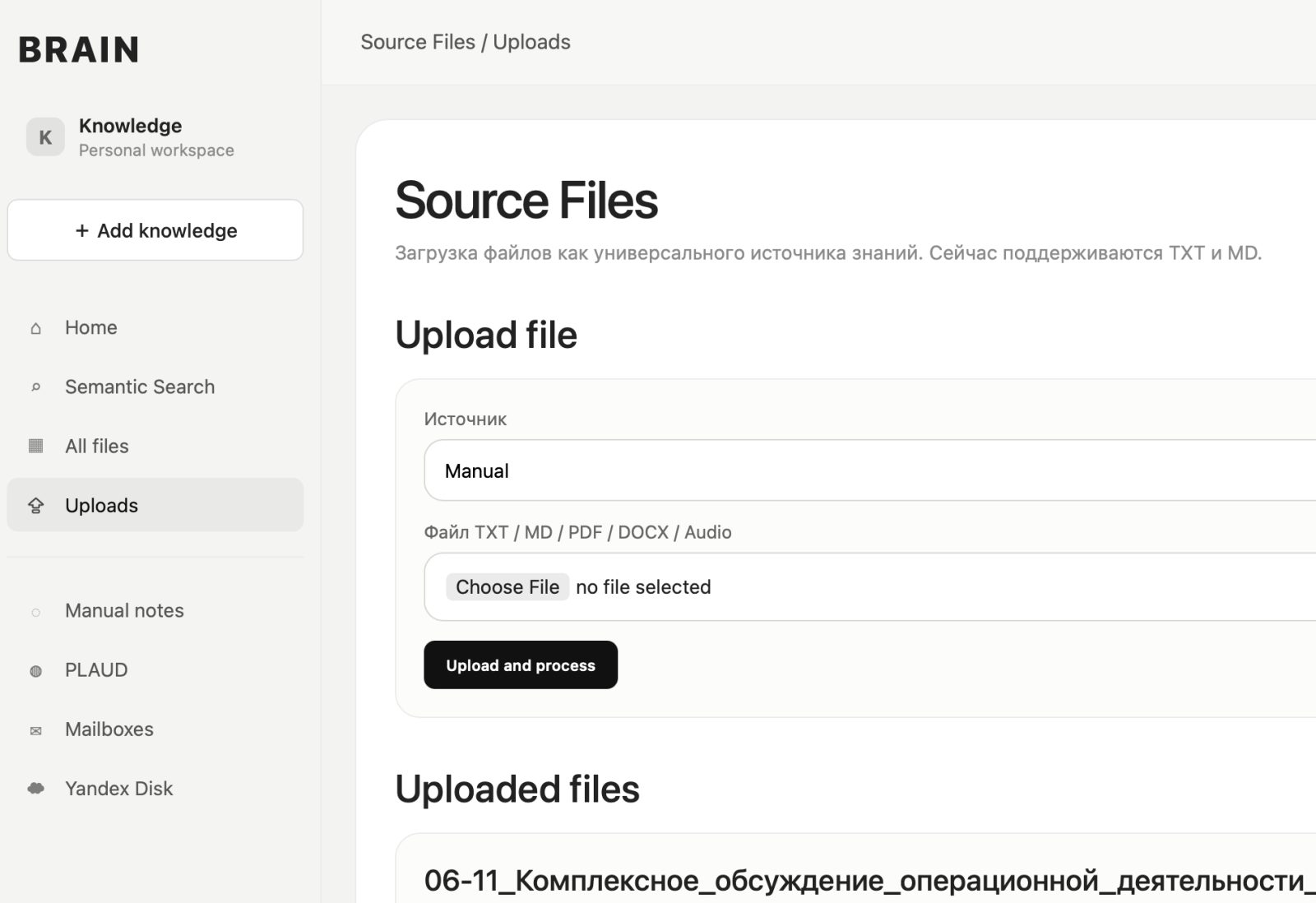This screenshot has height=903, width=1316.
Task: Click the Upload file heading
Action: tap(486, 335)
